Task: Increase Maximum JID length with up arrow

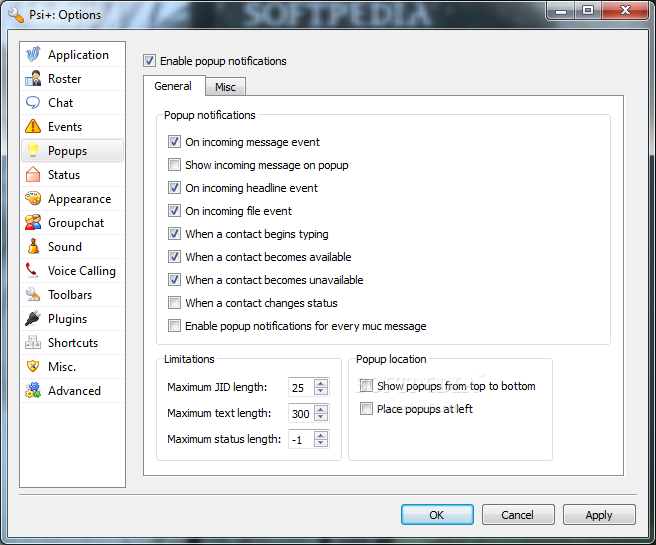Action: click(x=321, y=383)
